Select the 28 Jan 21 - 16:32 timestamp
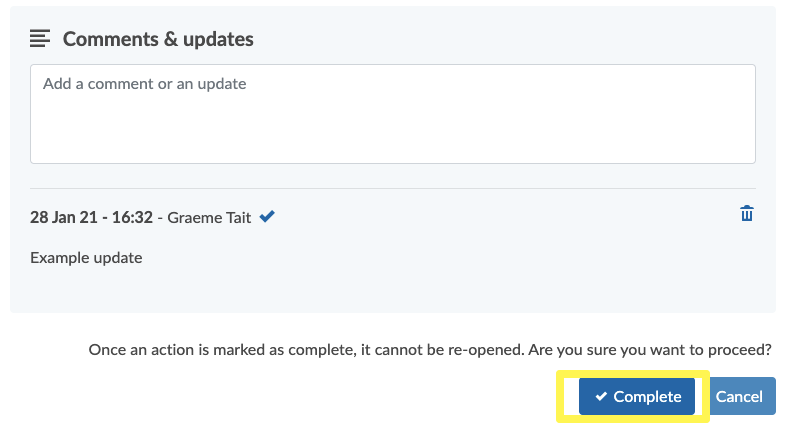785x427 pixels. tap(91, 217)
